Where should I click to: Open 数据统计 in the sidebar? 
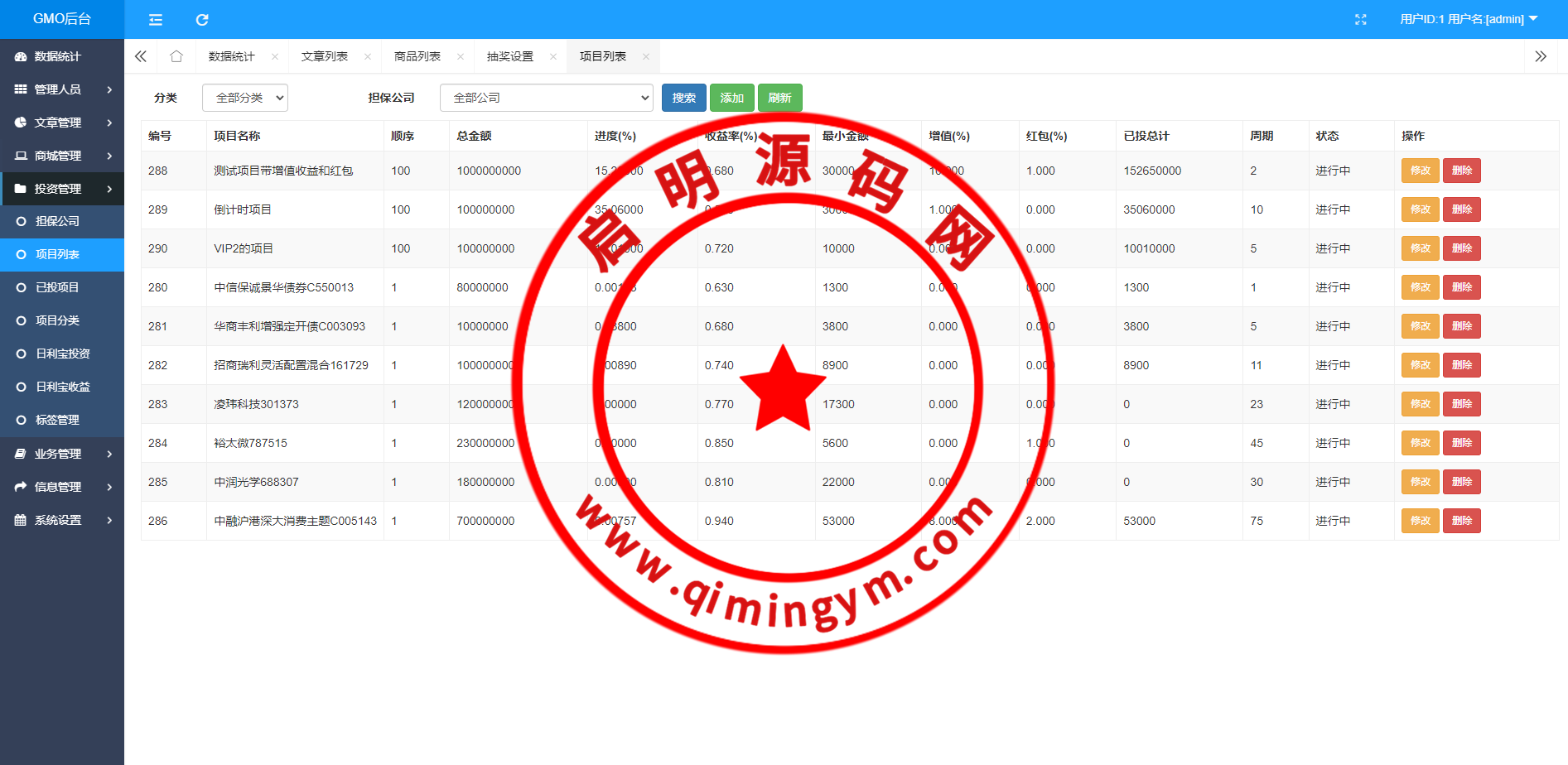tap(57, 56)
